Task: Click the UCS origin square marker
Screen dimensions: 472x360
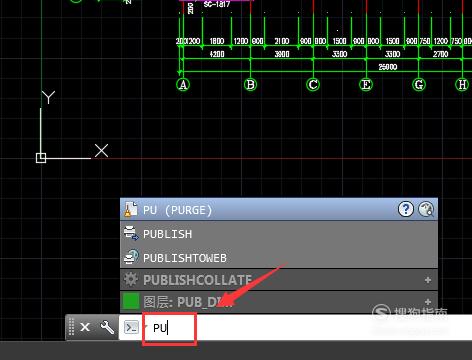Action: 41,158
